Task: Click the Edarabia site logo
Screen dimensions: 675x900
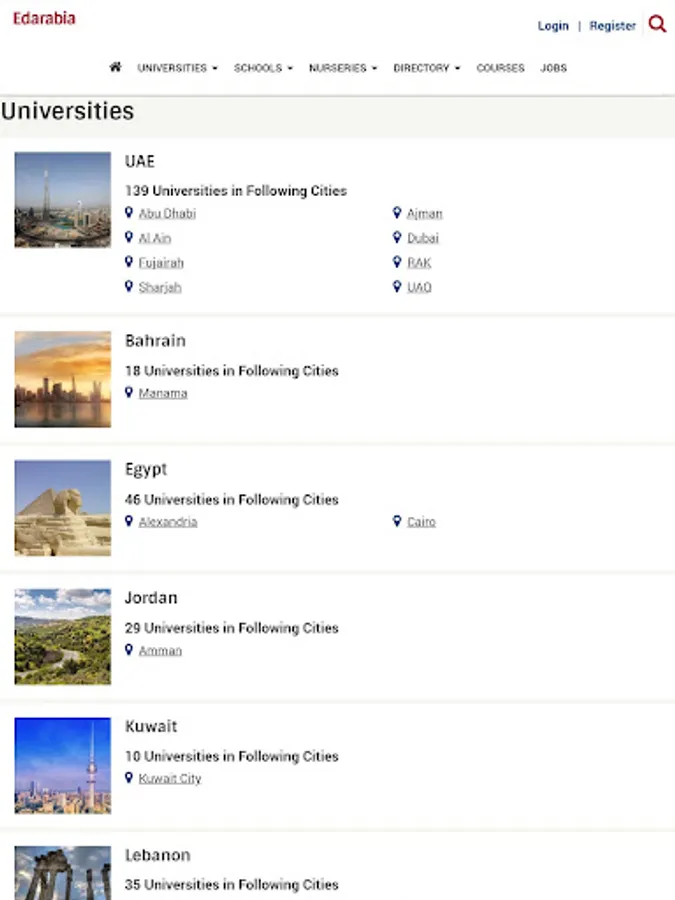Action: point(44,18)
